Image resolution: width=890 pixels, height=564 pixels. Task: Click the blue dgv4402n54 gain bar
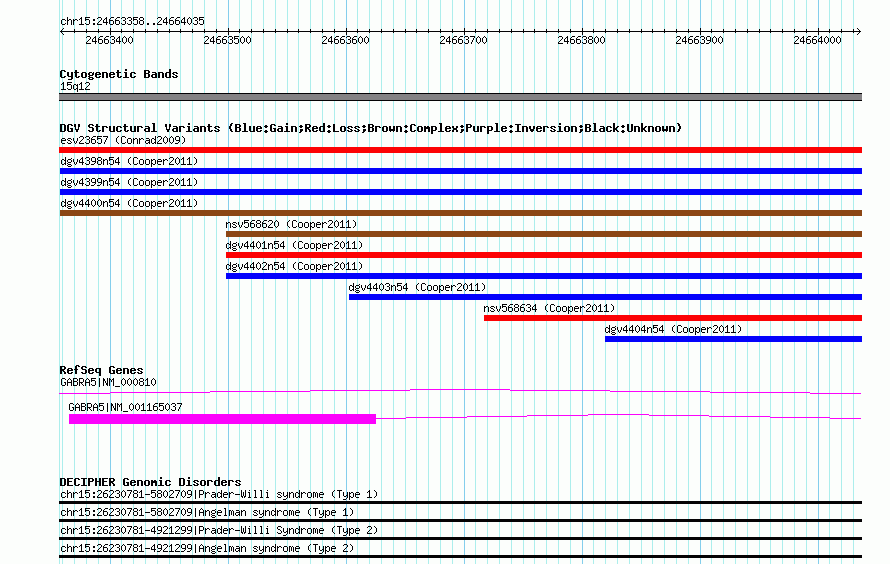(x=544, y=276)
